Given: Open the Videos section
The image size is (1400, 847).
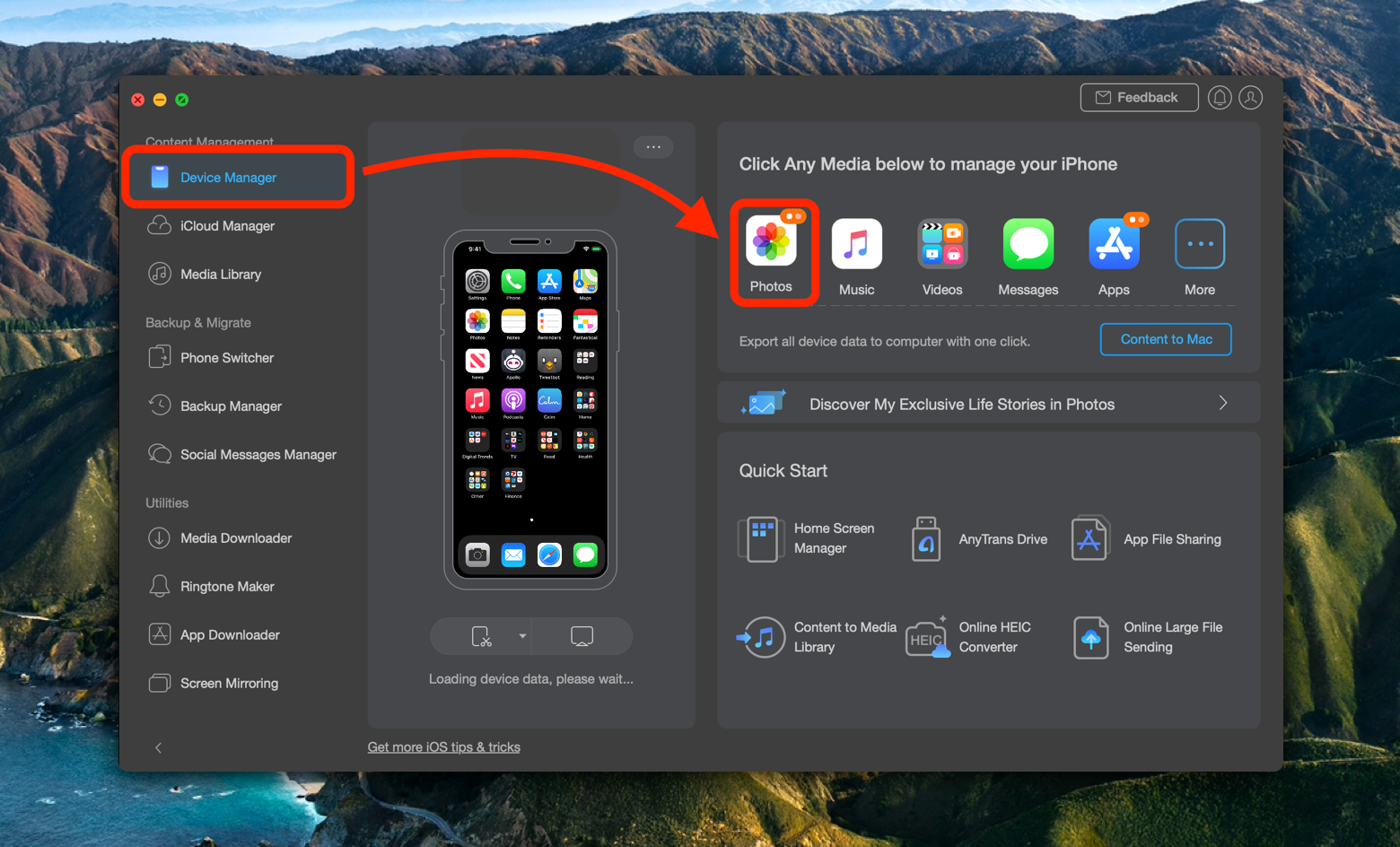Looking at the screenshot, I should (942, 243).
